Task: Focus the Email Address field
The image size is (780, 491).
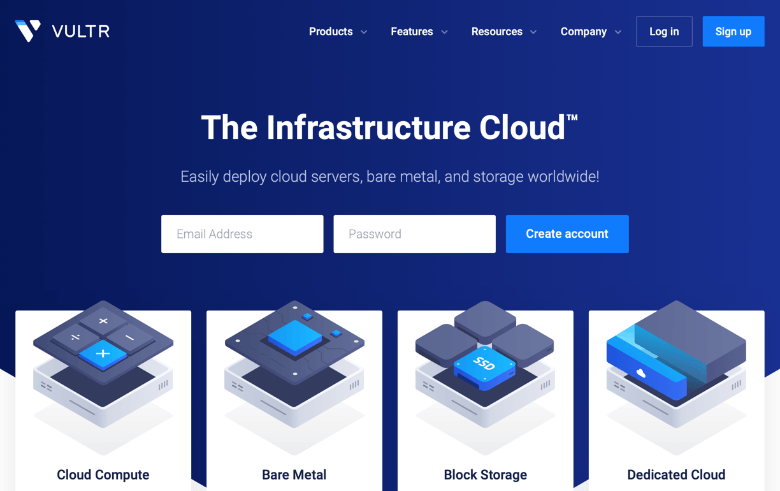Action: pos(242,234)
